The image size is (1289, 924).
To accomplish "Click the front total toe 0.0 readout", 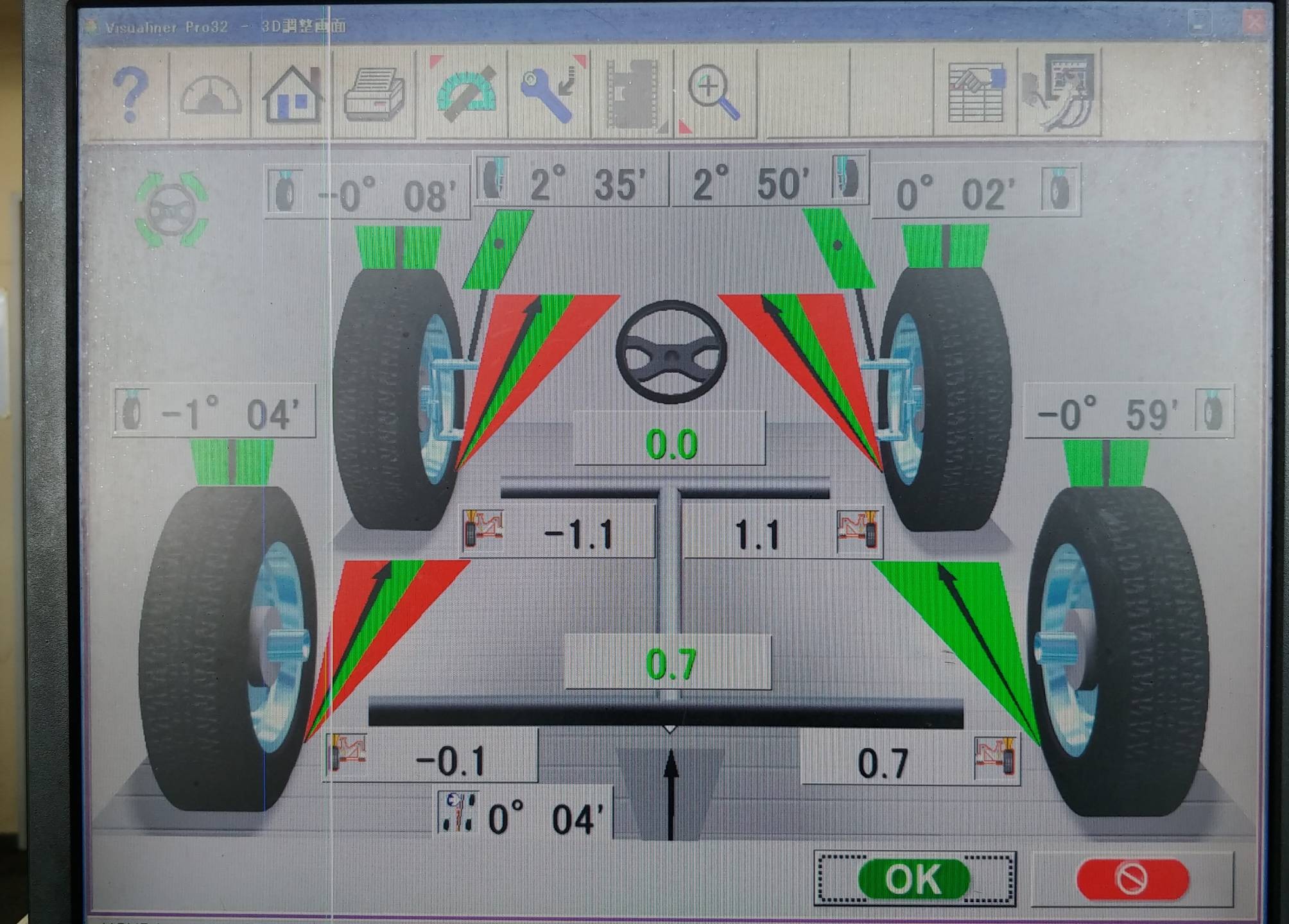I will 670,441.
